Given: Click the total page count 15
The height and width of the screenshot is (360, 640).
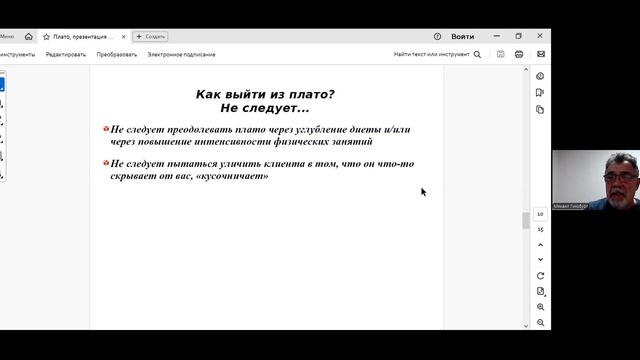Looking at the screenshot, I should [x=540, y=229].
